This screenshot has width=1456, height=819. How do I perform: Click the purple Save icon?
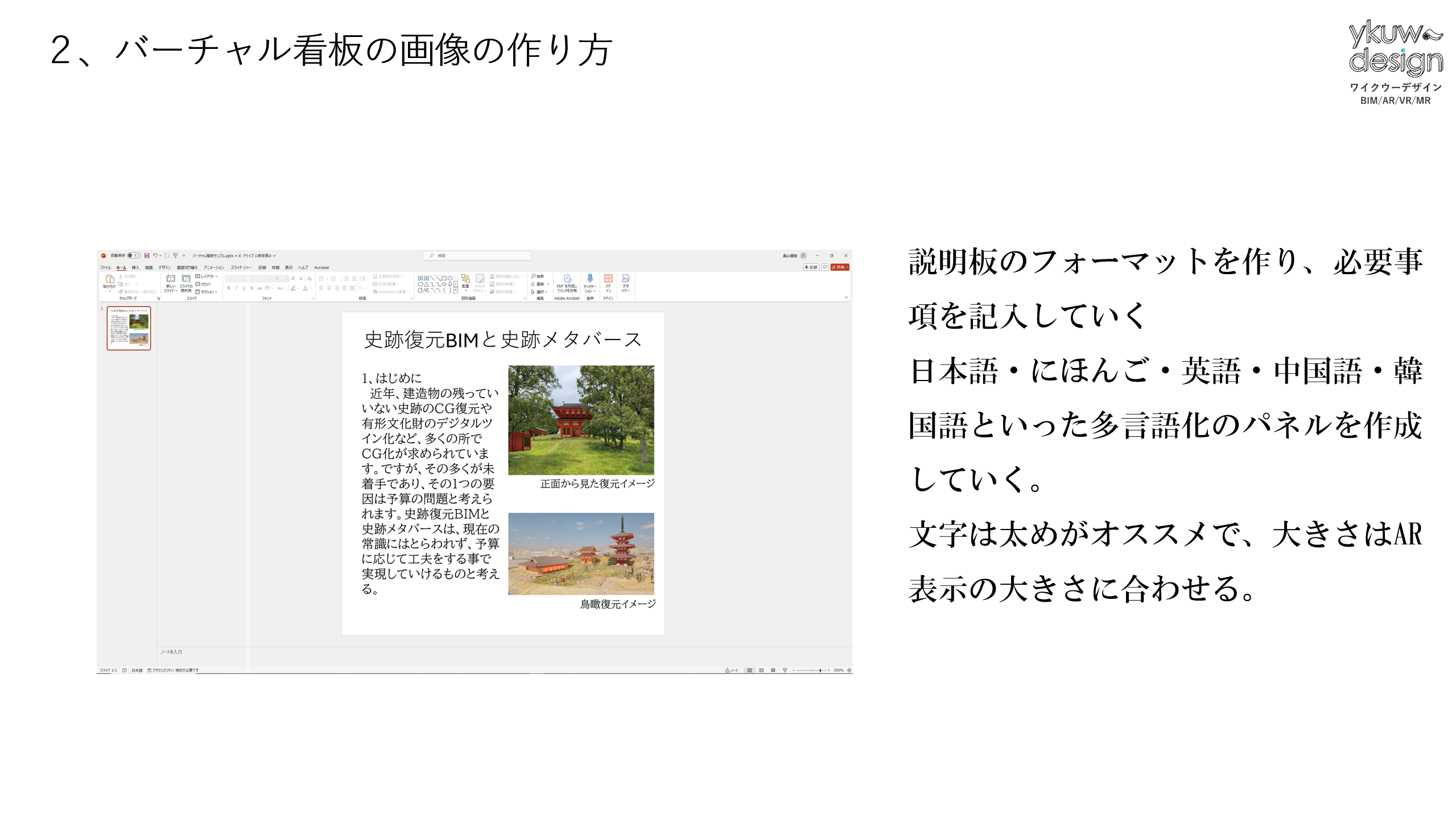click(147, 256)
